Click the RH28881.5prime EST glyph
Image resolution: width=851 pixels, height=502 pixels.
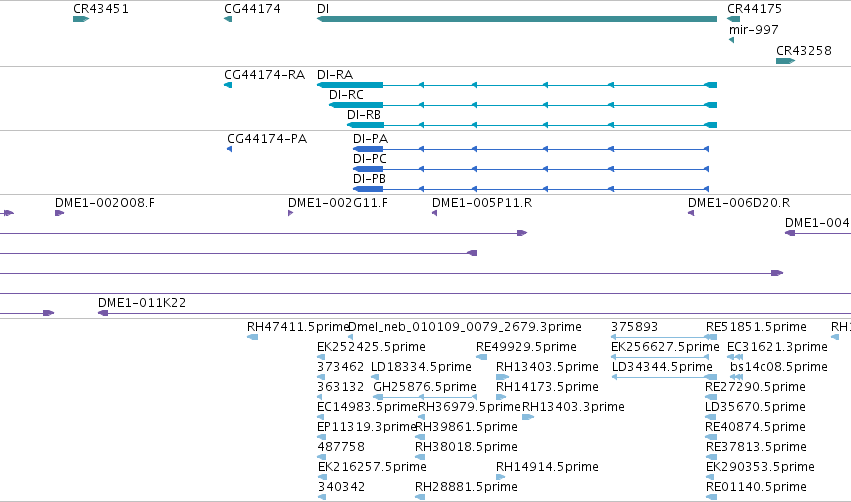420,497
